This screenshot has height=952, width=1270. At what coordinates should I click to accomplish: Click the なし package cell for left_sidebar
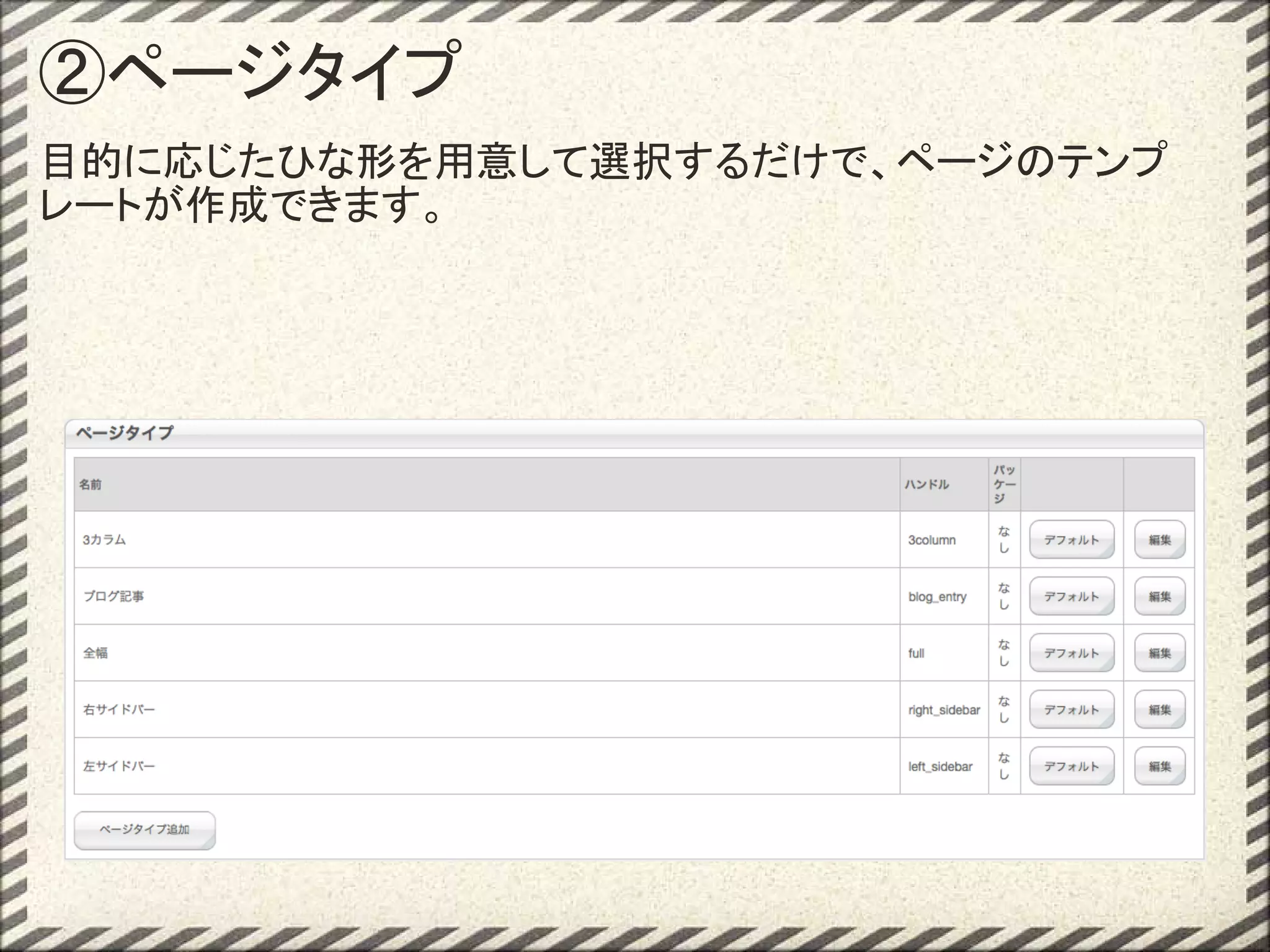[x=1005, y=766]
